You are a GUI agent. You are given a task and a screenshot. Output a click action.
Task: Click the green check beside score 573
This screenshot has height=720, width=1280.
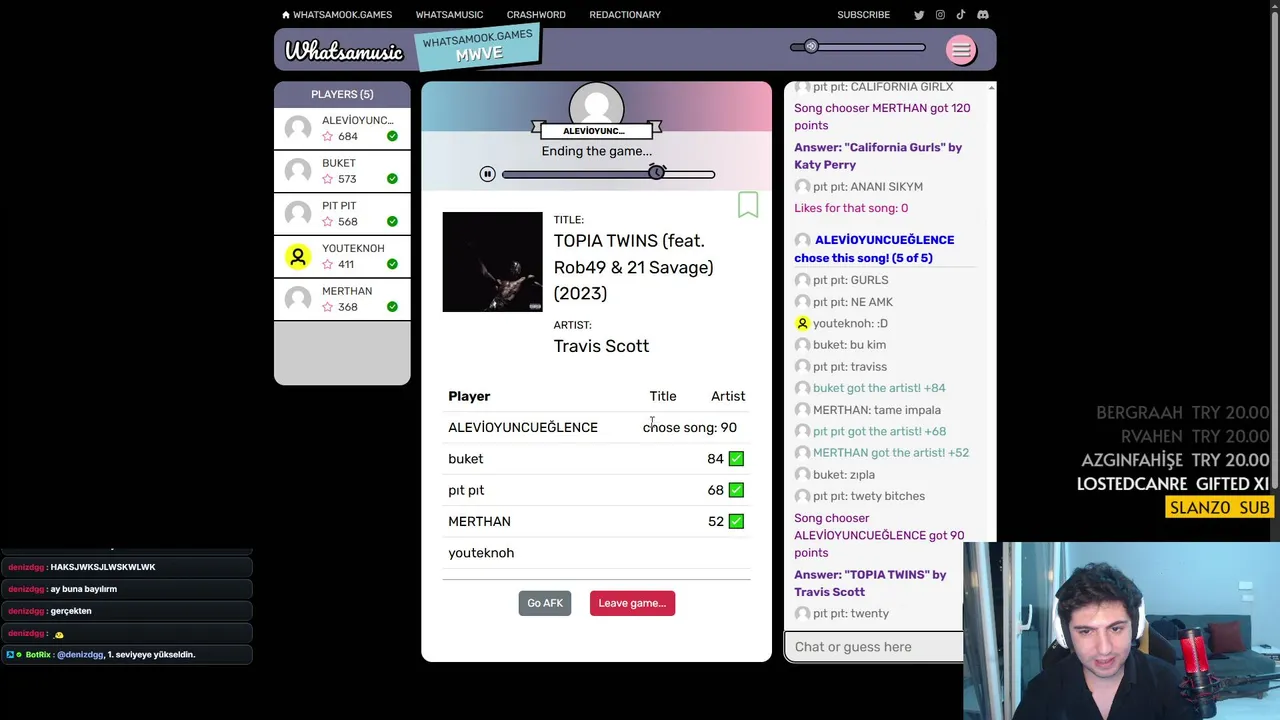[392, 179]
